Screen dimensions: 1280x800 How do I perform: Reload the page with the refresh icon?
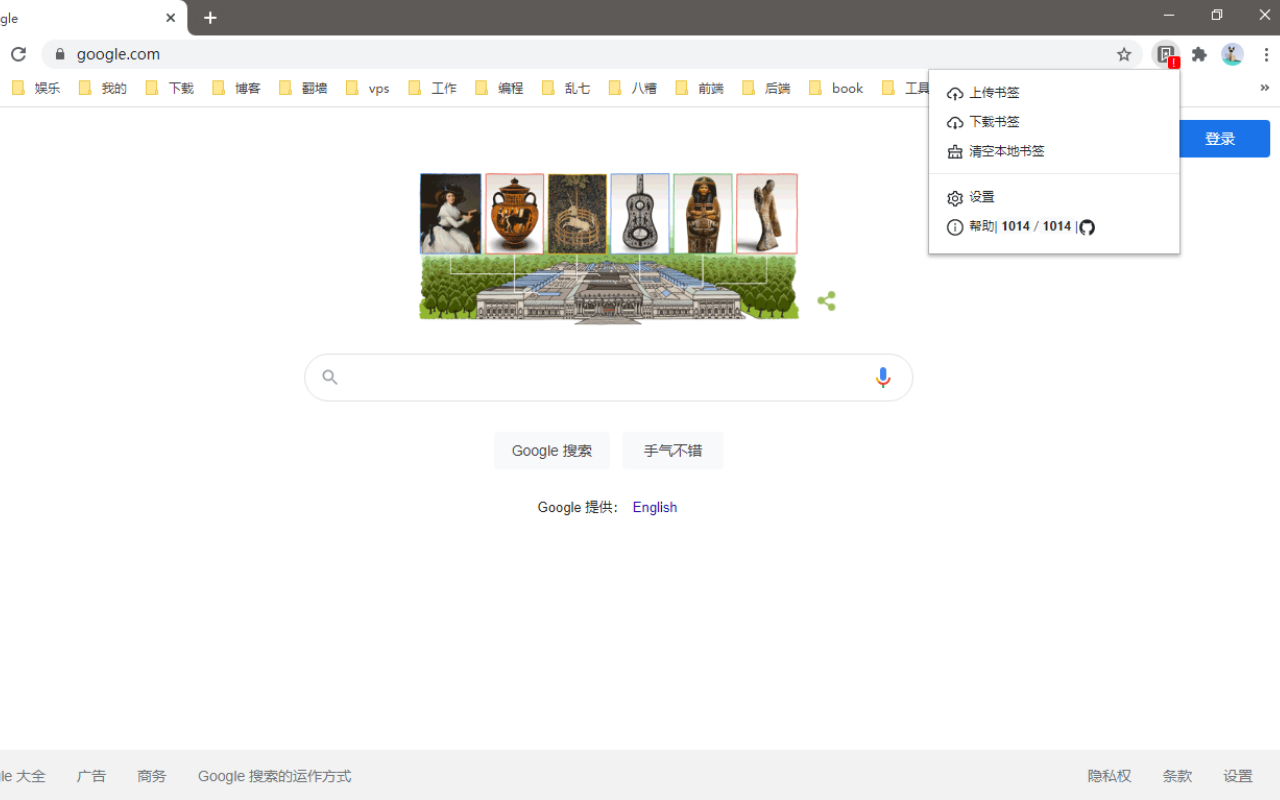coord(18,54)
